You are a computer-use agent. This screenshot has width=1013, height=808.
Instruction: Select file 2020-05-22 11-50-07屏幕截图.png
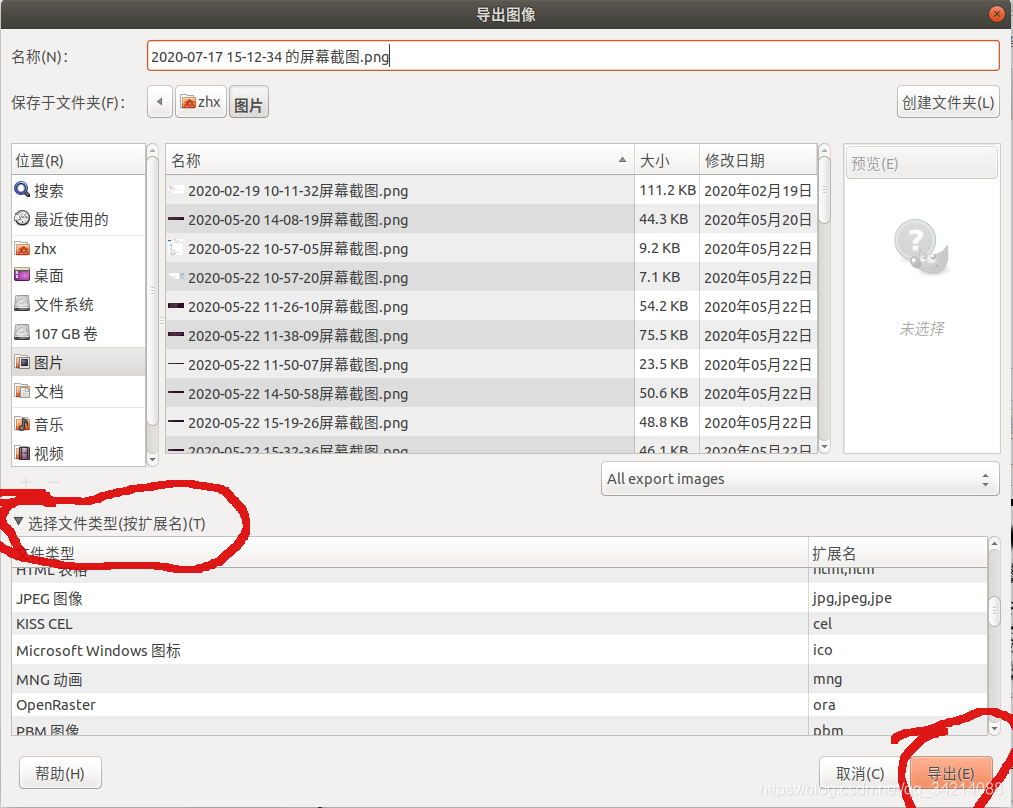(400, 364)
